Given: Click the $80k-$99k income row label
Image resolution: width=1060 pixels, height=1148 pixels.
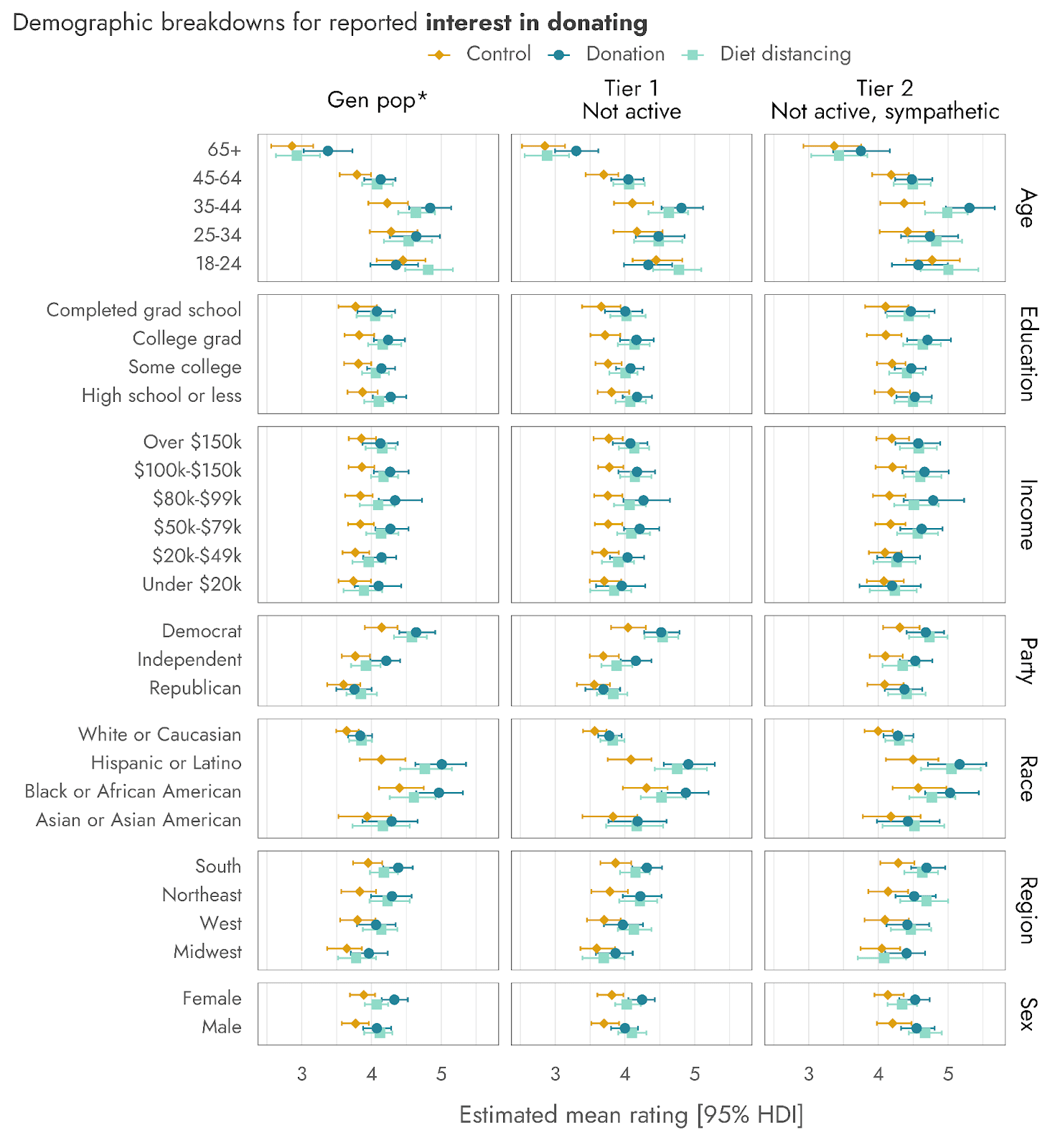Looking at the screenshot, I should pos(197,499).
